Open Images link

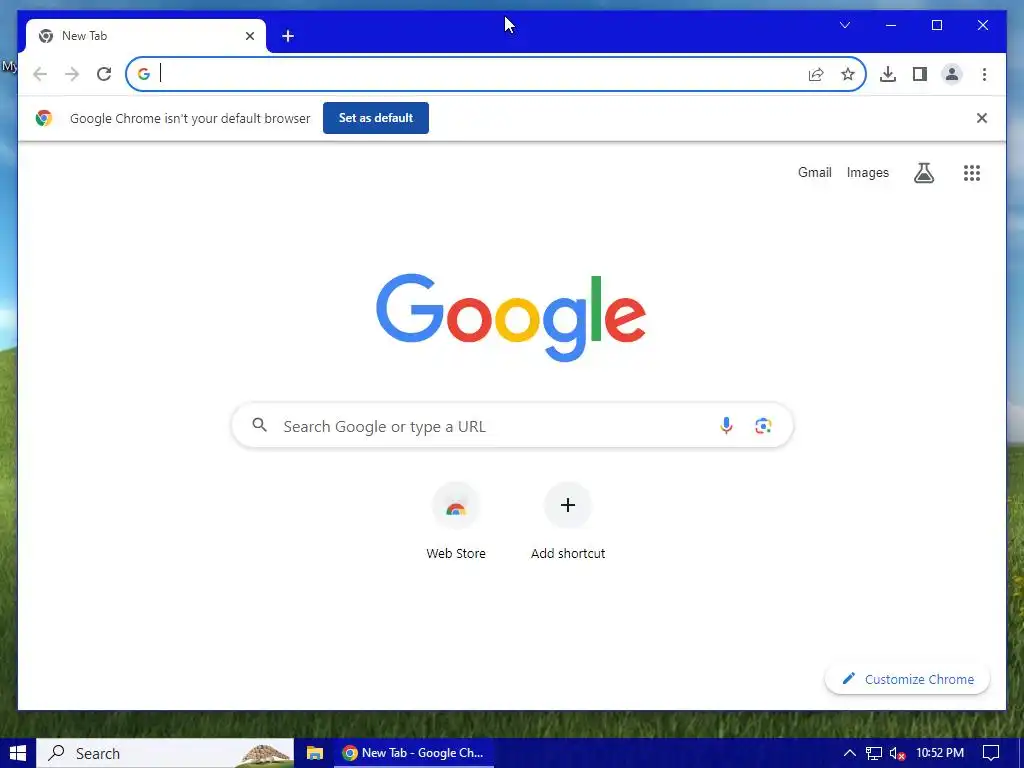coord(867,172)
